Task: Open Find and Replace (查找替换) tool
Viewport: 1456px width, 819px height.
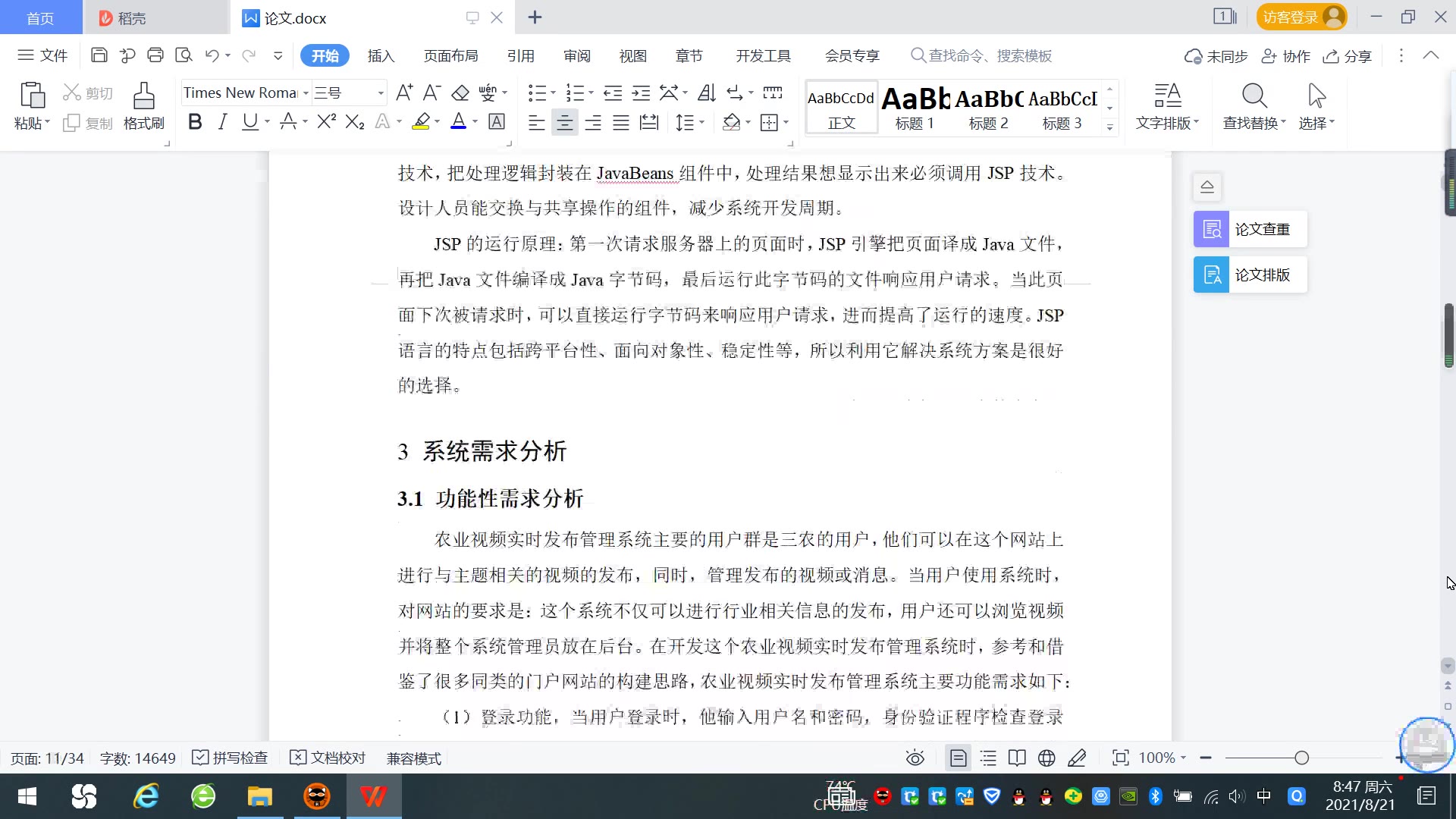Action: [x=1254, y=106]
